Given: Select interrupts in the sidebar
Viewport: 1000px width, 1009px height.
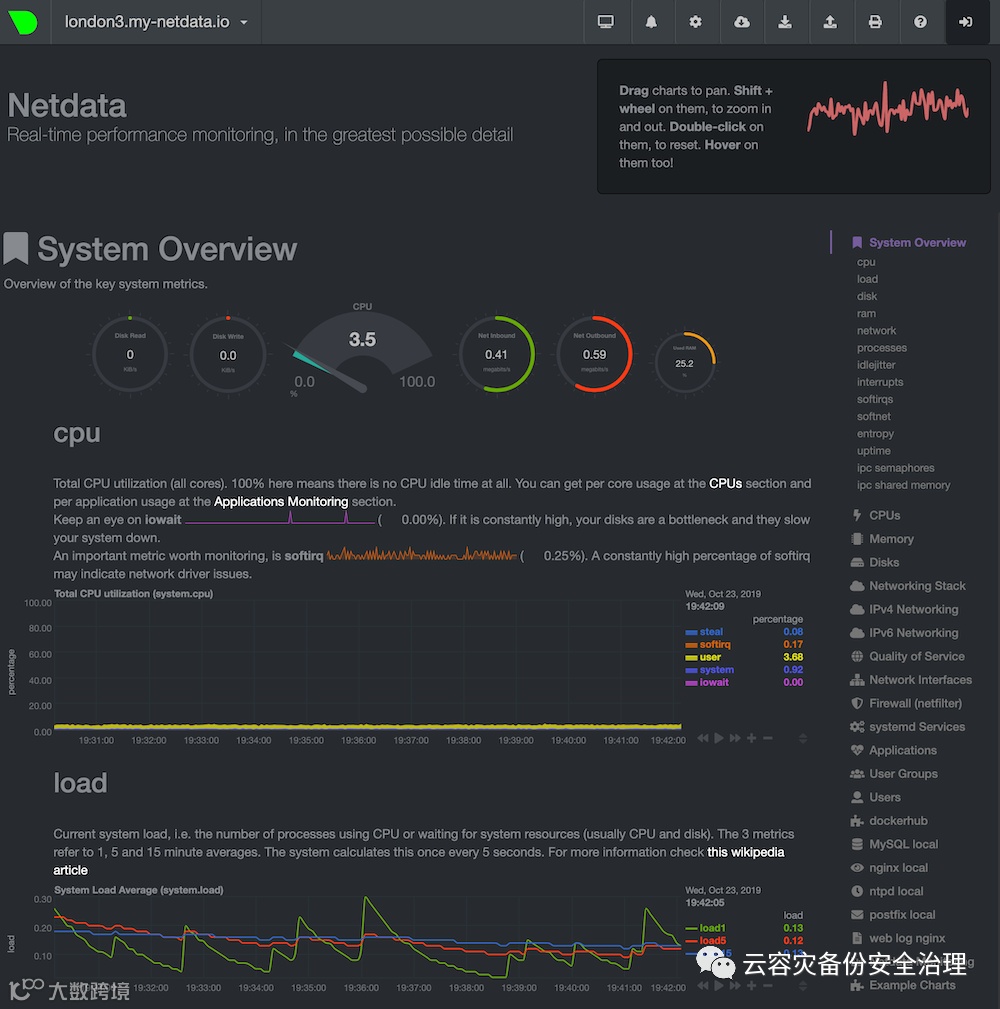Looking at the screenshot, I should tap(880, 382).
